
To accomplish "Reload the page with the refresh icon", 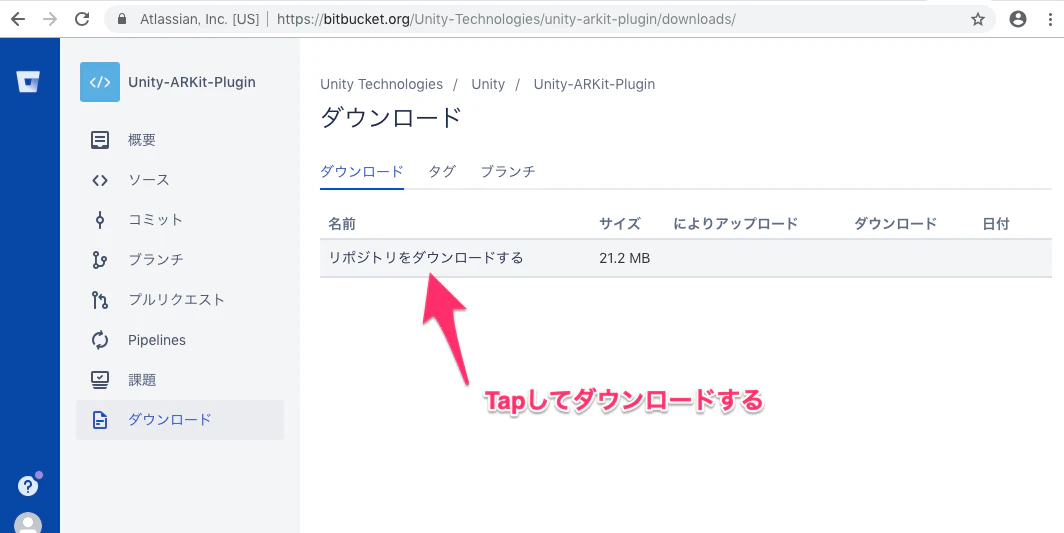I will coord(82,19).
